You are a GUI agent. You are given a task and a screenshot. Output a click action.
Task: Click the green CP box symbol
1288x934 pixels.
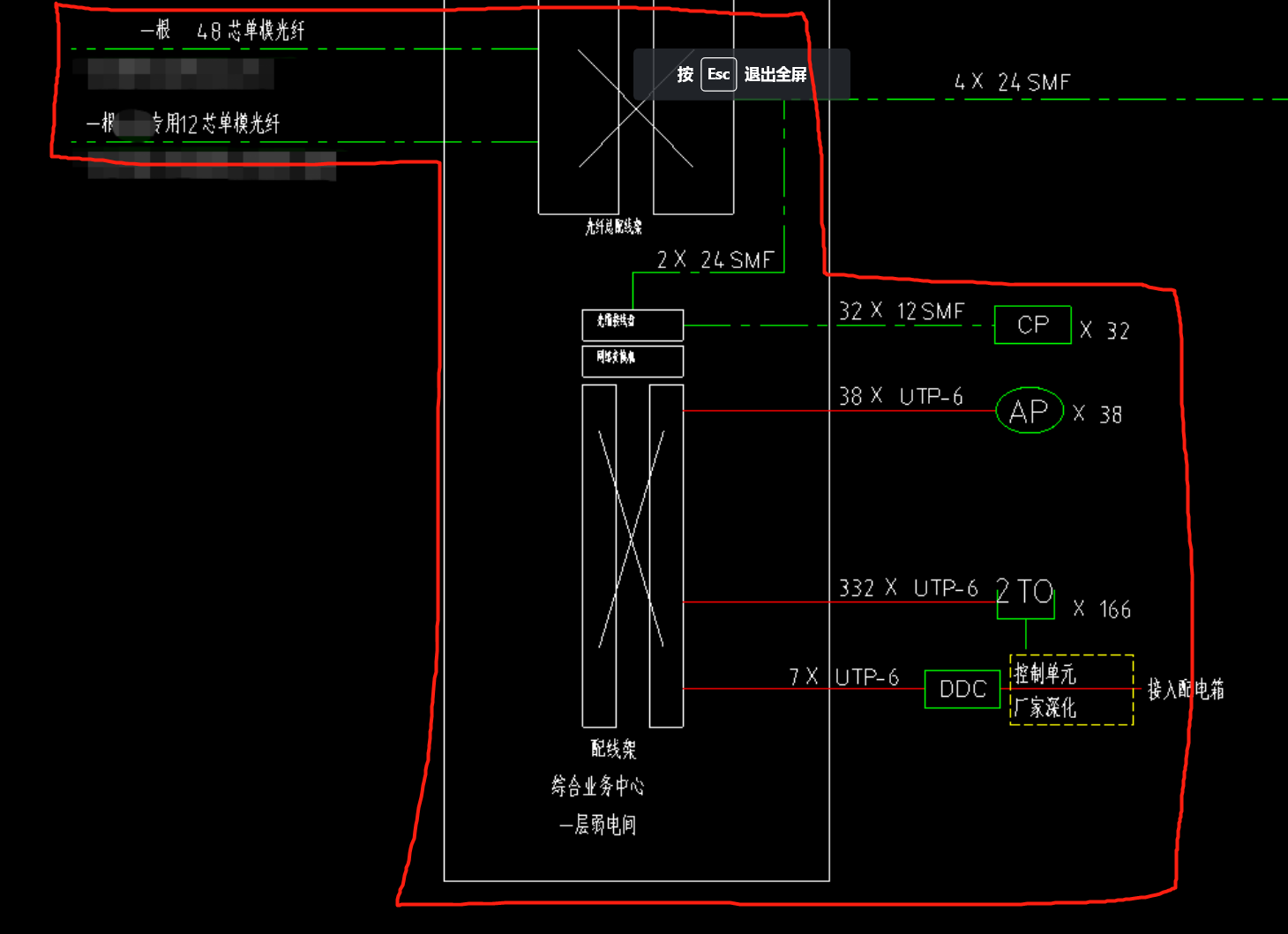(1033, 325)
